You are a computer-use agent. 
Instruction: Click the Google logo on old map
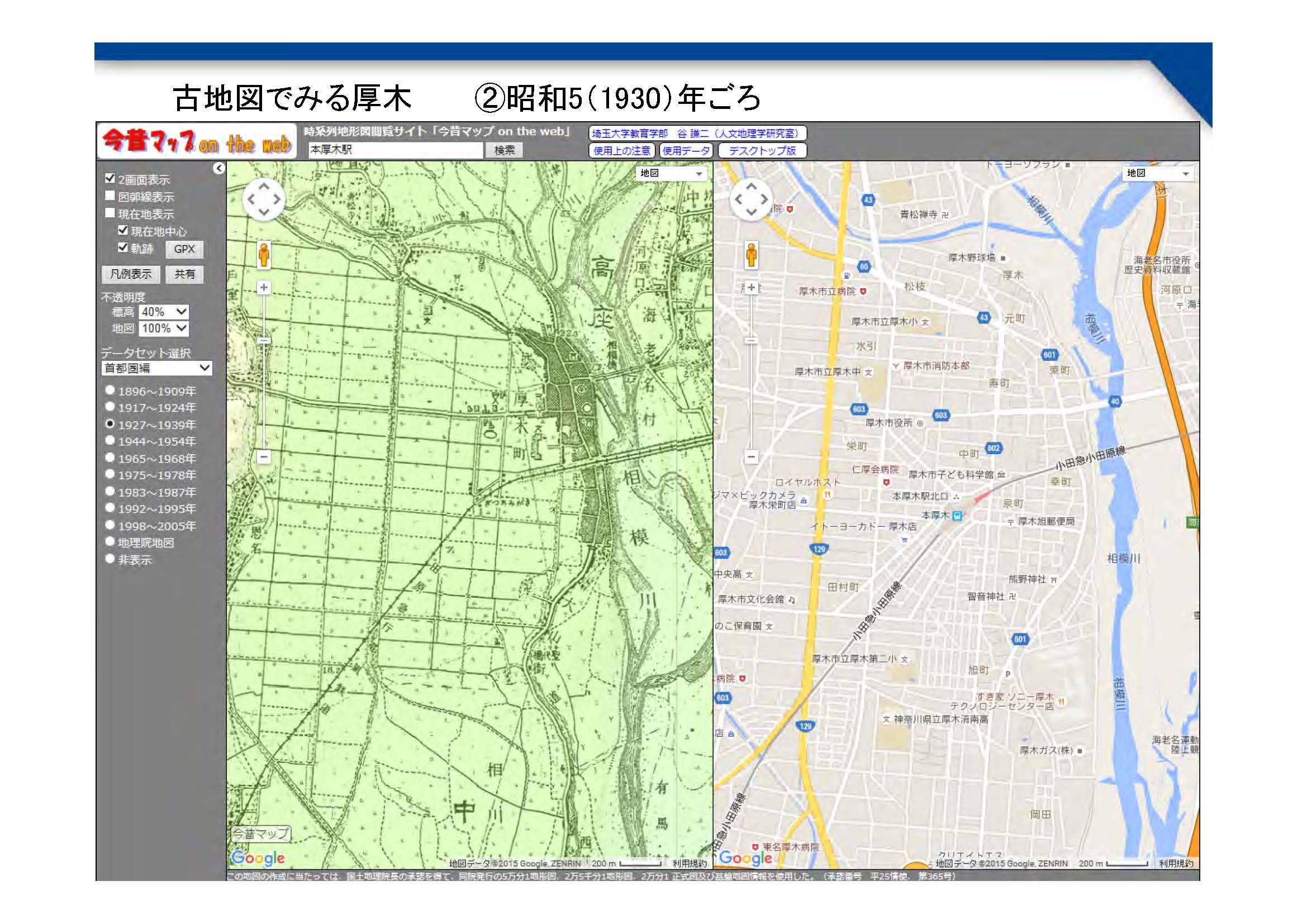pos(258,858)
